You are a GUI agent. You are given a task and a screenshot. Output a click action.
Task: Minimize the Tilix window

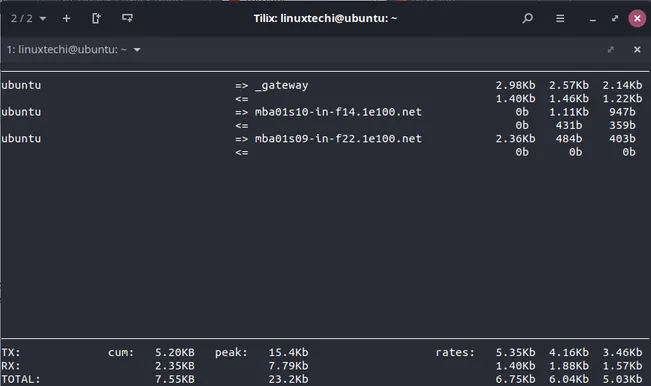(x=593, y=20)
